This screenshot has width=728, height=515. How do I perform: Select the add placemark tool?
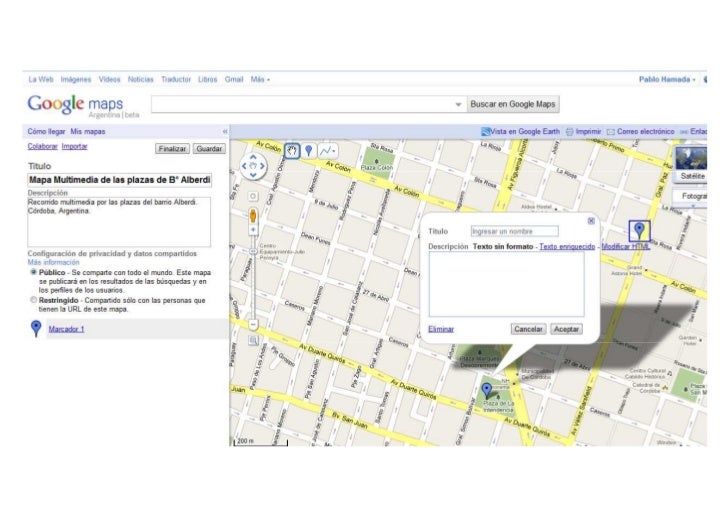(x=309, y=151)
